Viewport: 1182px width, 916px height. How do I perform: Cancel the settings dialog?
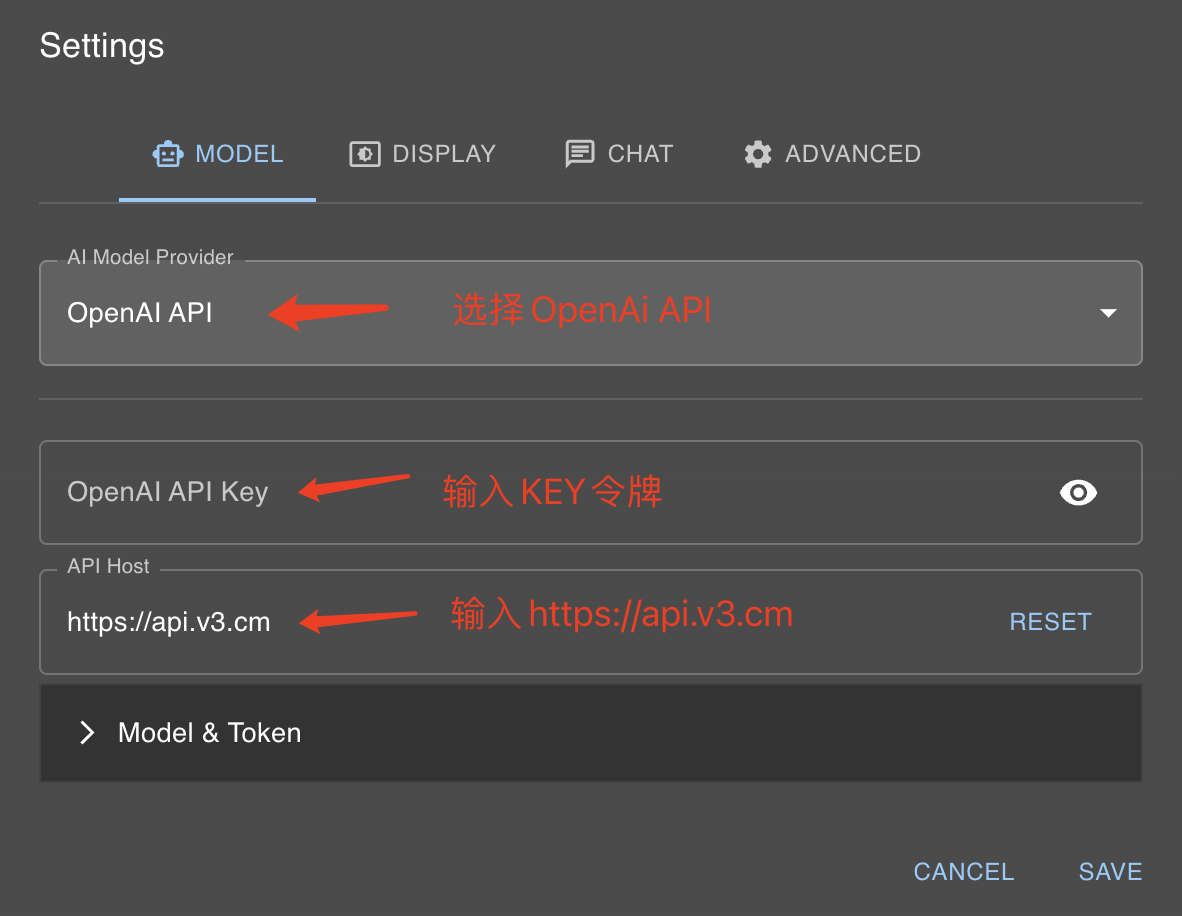tap(963, 872)
